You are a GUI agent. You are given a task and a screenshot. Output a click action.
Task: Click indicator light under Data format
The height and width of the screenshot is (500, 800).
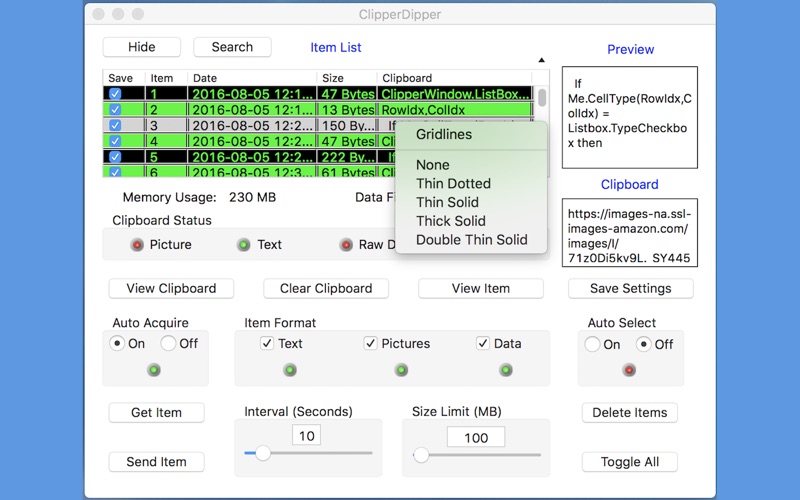coord(506,370)
